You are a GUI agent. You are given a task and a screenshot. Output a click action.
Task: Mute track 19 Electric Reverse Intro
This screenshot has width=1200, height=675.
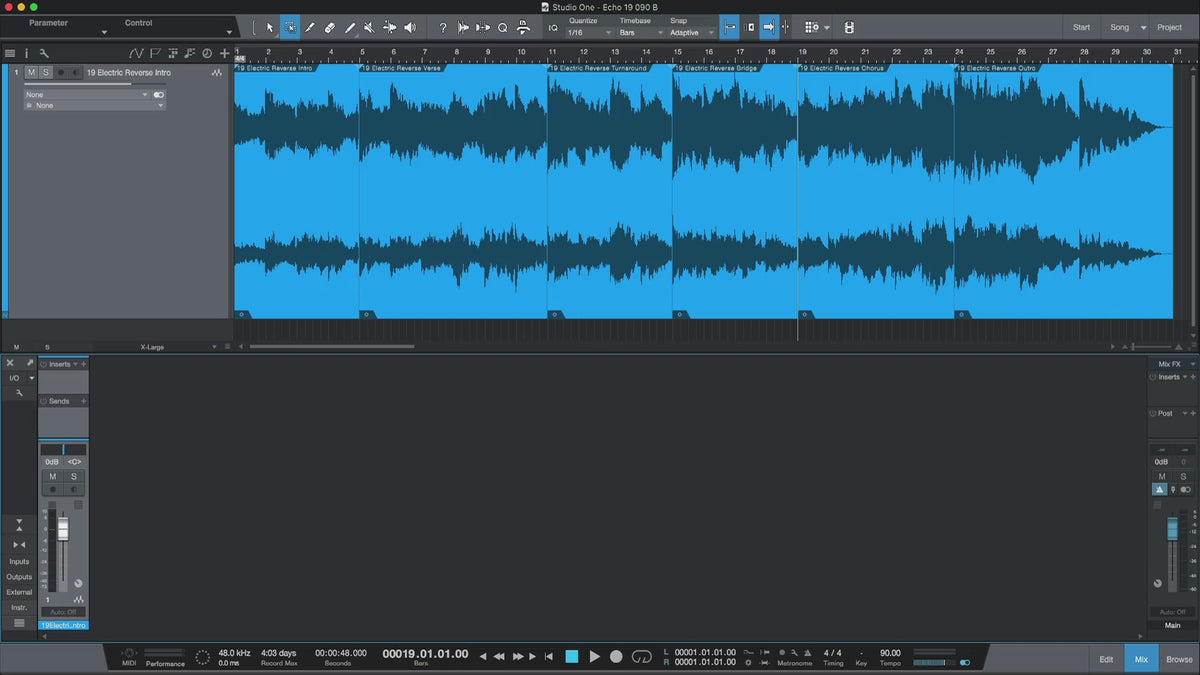click(32, 73)
